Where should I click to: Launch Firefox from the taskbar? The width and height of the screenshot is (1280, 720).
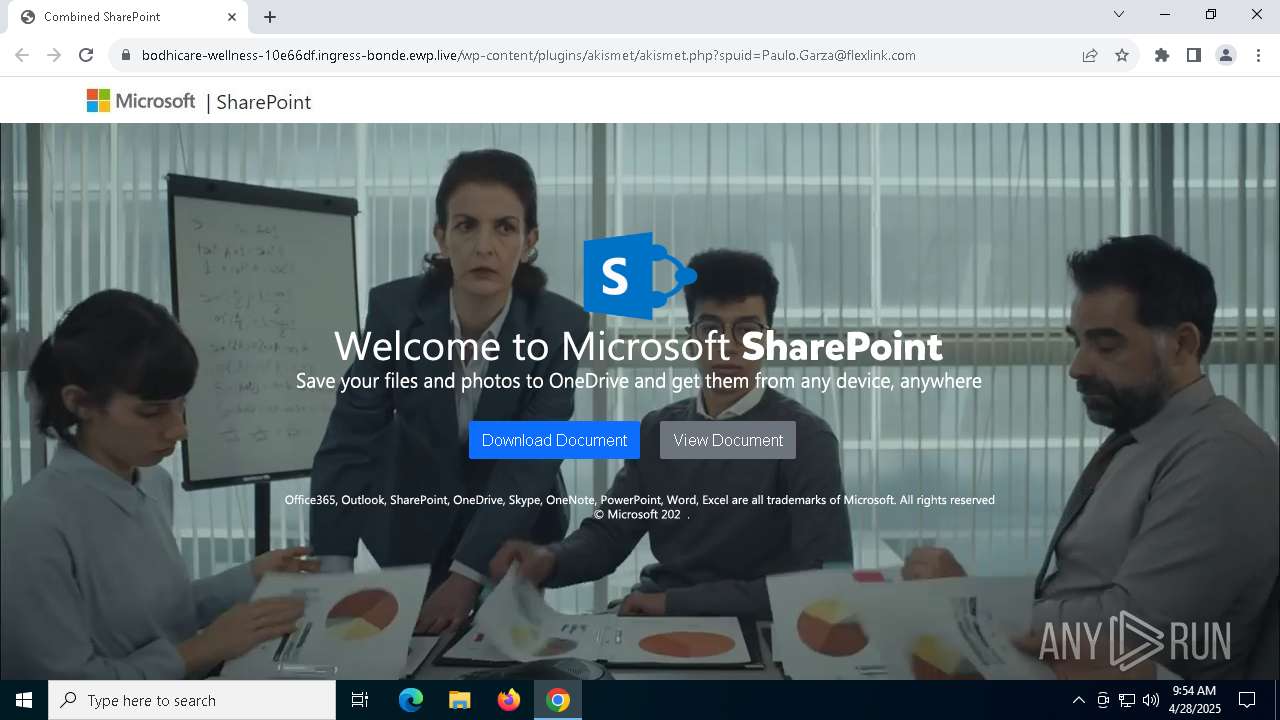coord(509,700)
